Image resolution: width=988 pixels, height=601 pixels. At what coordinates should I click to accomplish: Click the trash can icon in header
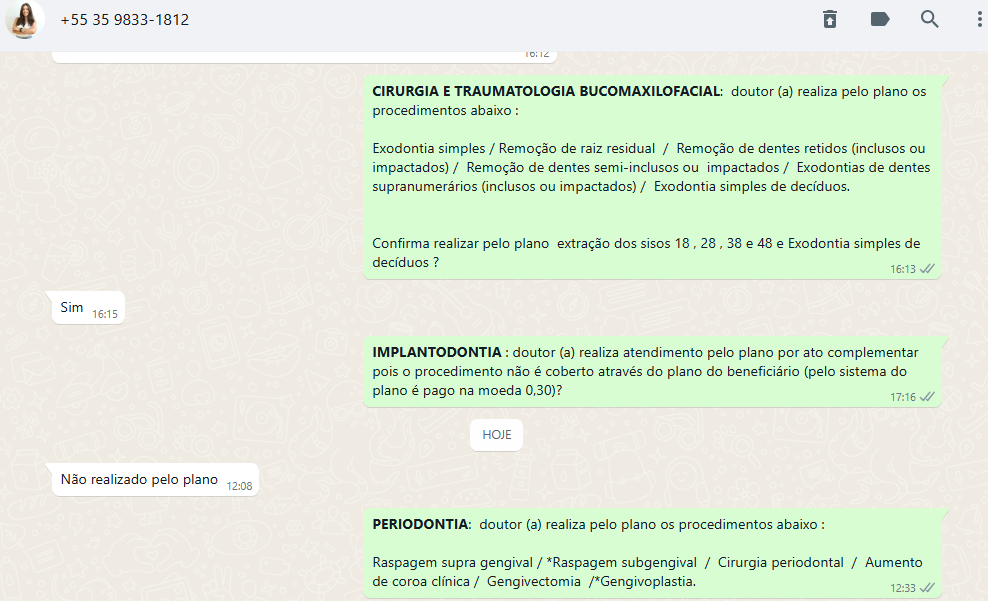[x=830, y=20]
